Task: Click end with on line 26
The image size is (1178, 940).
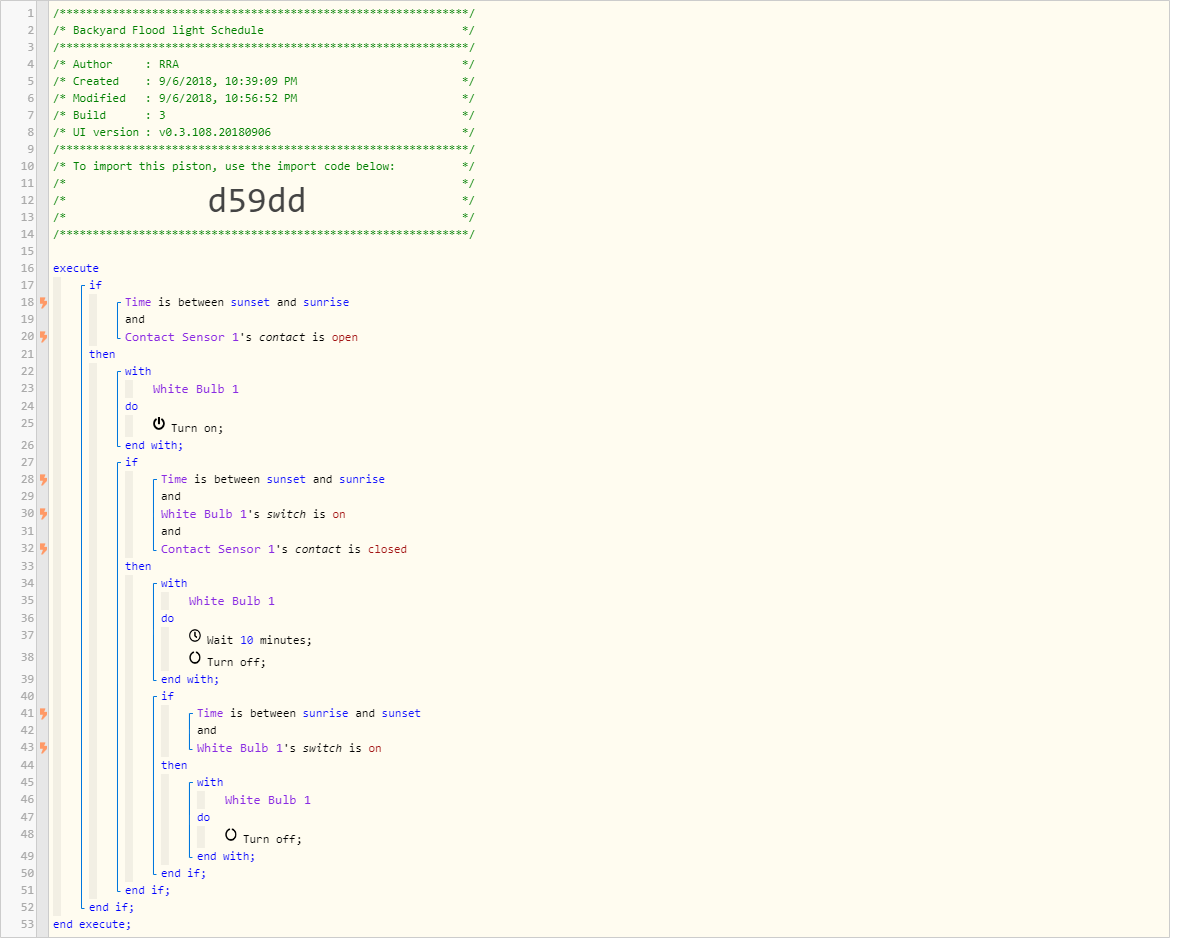Action: pos(154,446)
